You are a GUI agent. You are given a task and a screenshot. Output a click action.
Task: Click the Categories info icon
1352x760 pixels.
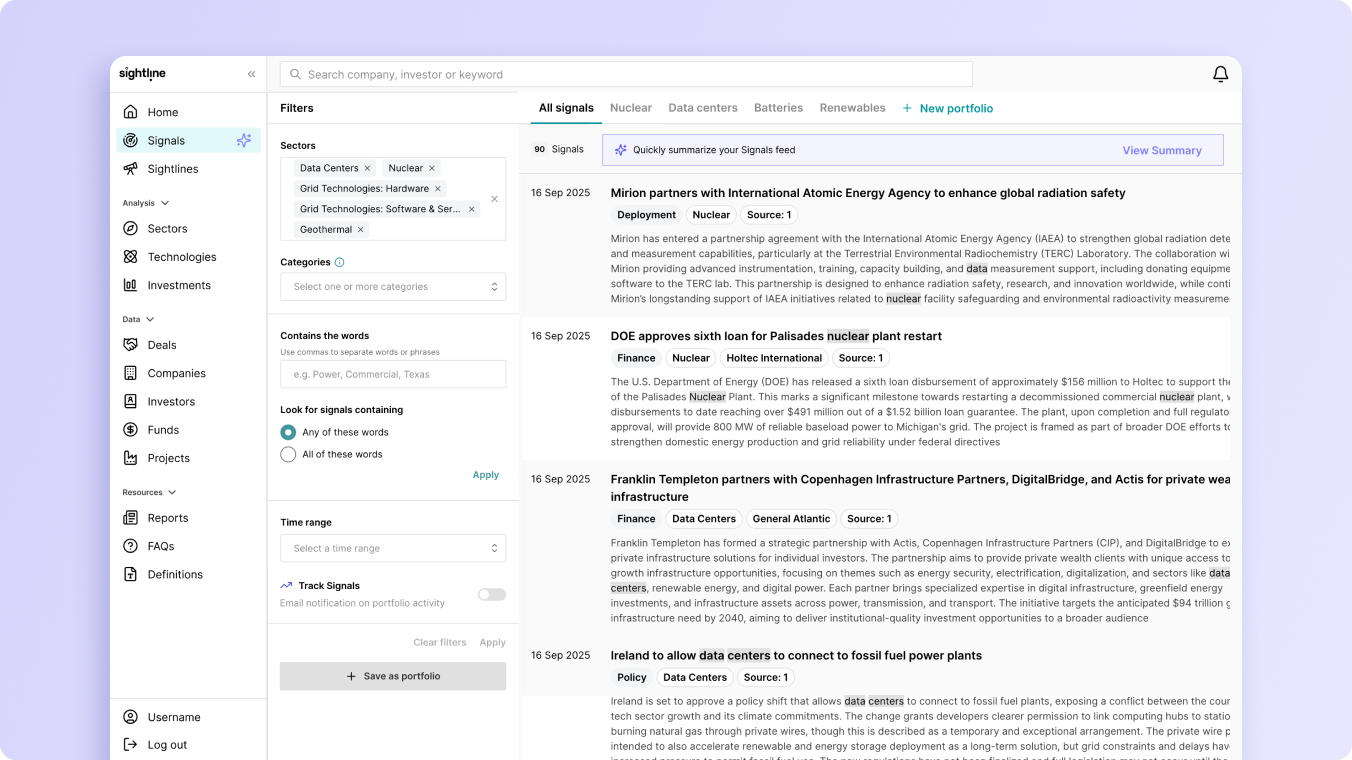pos(339,262)
